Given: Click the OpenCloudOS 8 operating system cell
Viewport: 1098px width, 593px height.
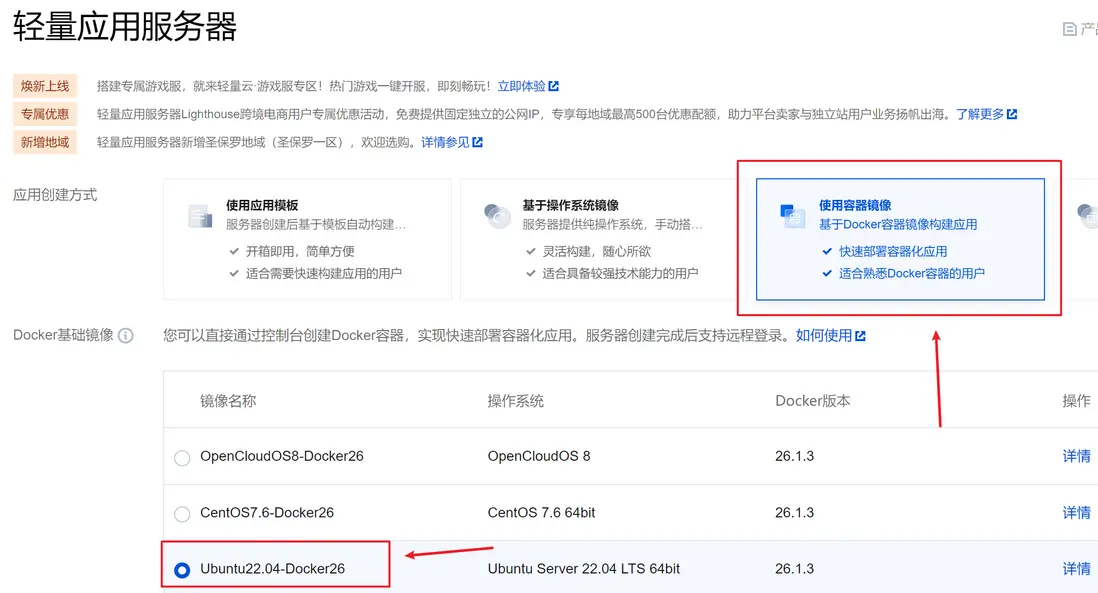Looking at the screenshot, I should click(x=538, y=456).
